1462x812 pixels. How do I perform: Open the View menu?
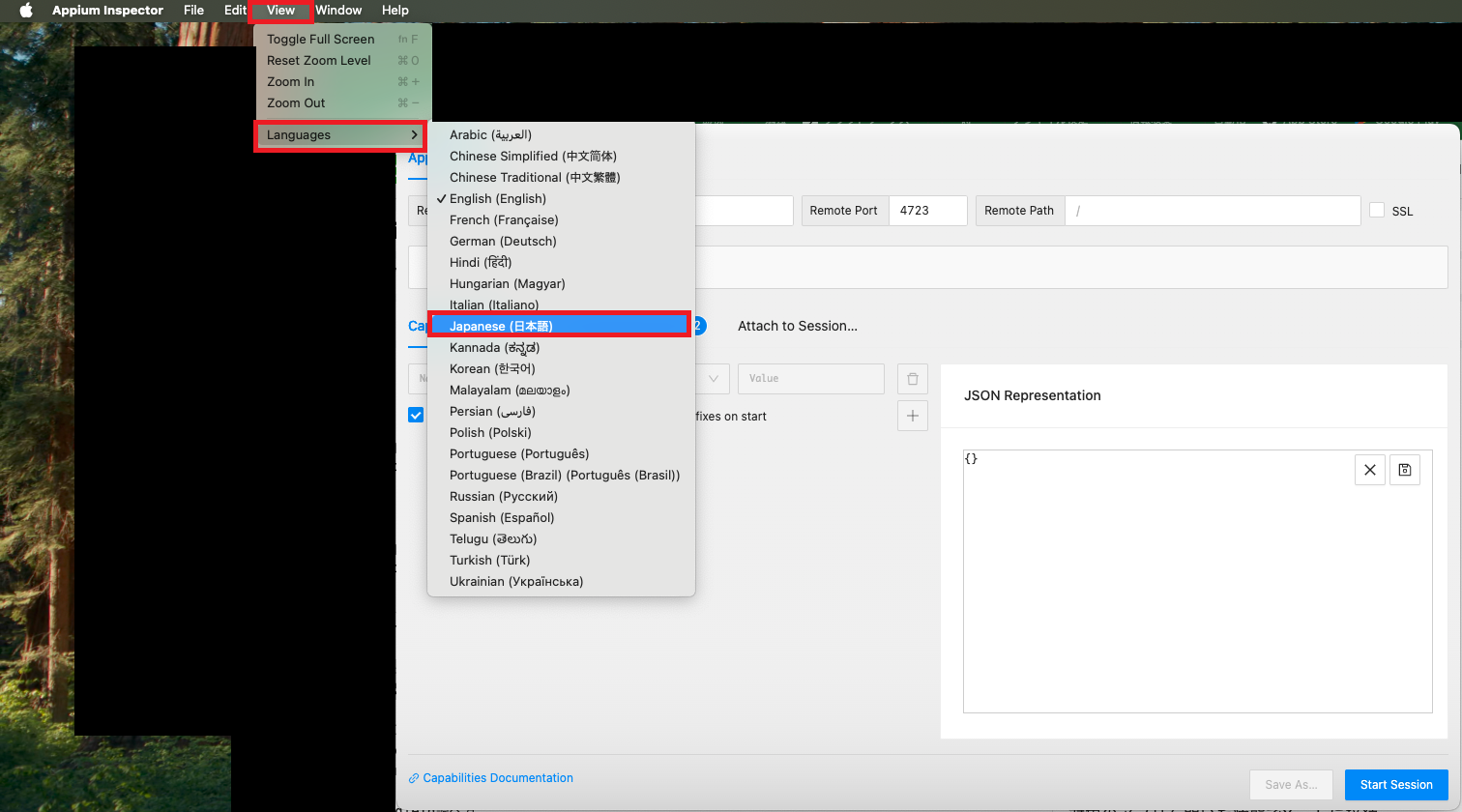280,11
